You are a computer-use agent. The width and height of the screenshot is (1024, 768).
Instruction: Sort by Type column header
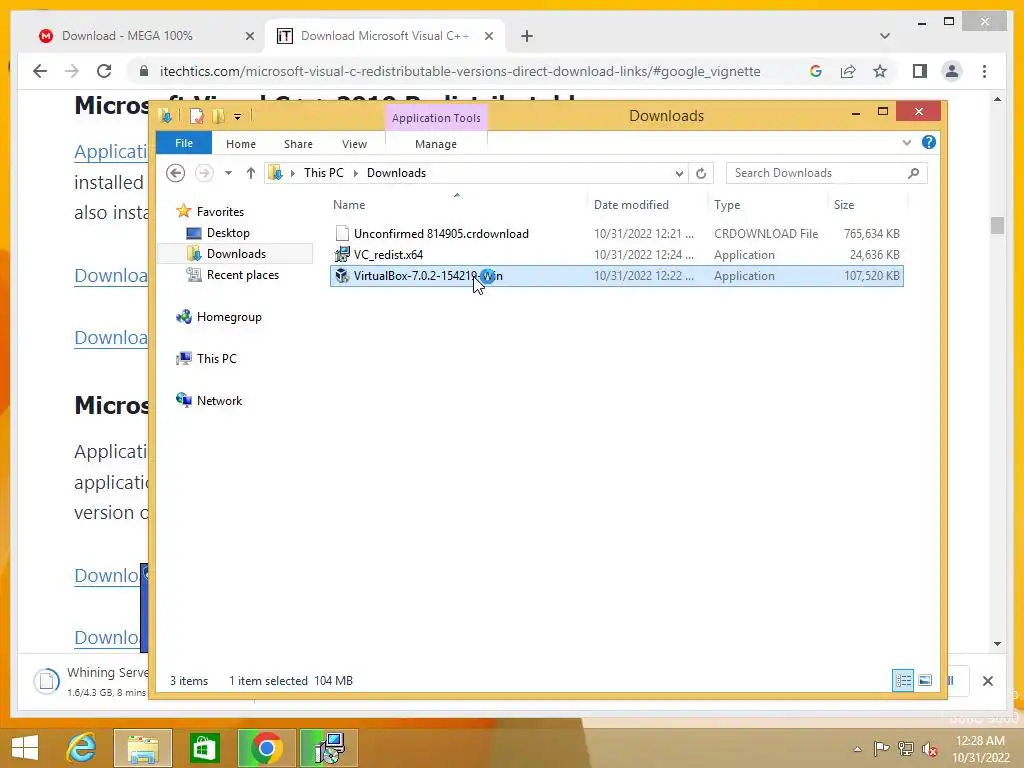[x=727, y=204]
